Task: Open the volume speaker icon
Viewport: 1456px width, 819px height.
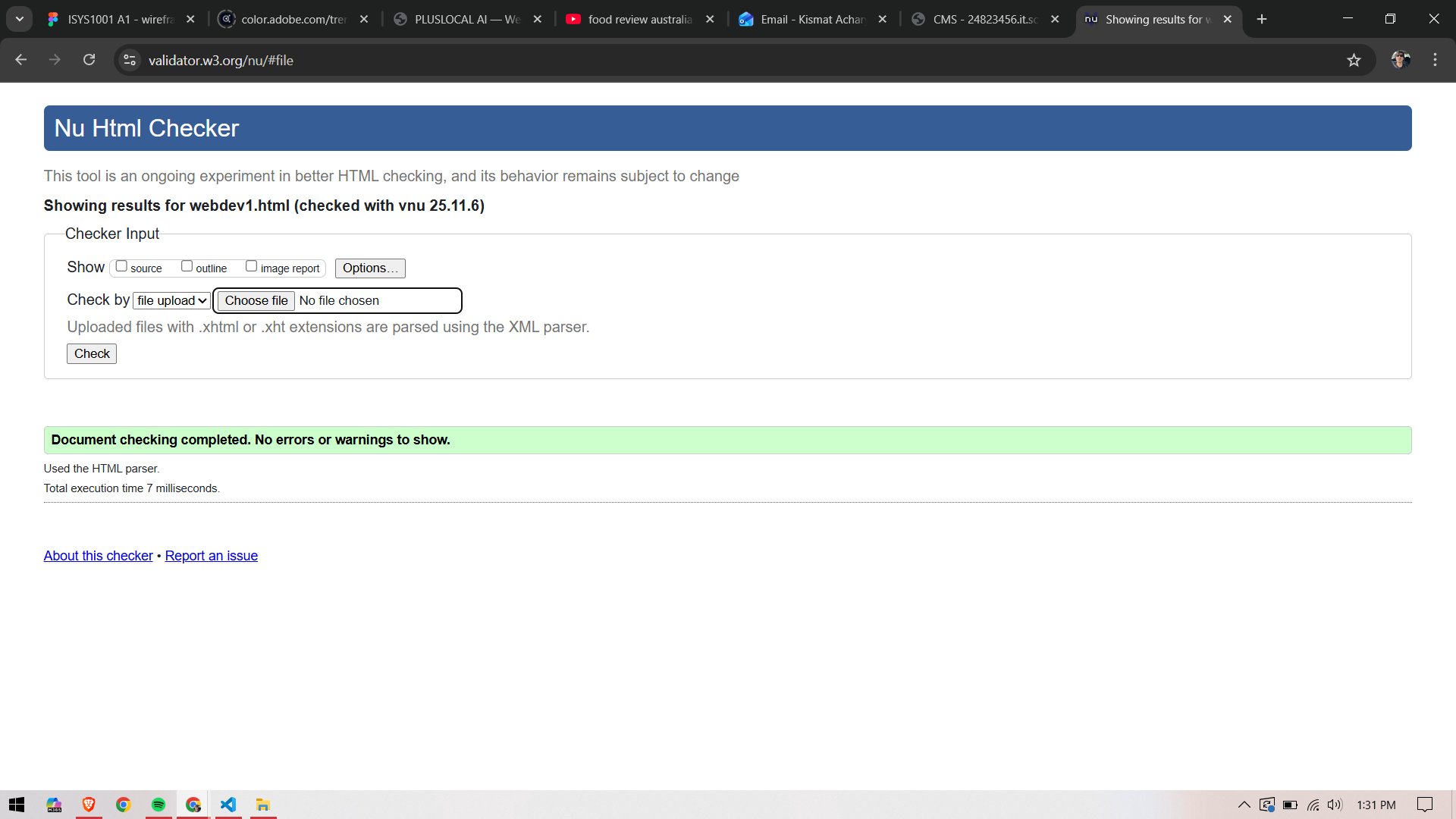Action: (x=1335, y=805)
